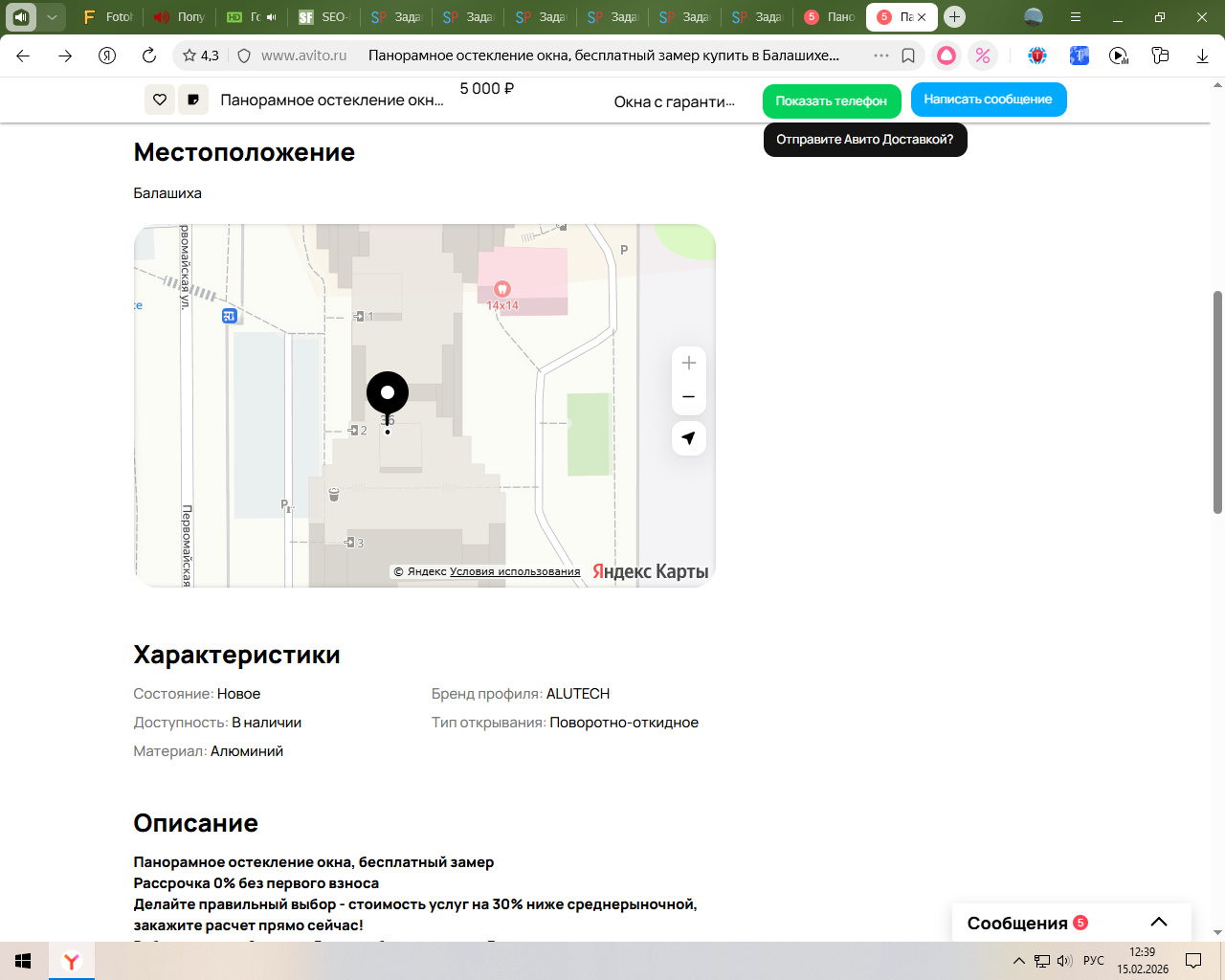1225x980 pixels.
Task: Click the page vertical scrollbar thumb
Action: (1217, 402)
